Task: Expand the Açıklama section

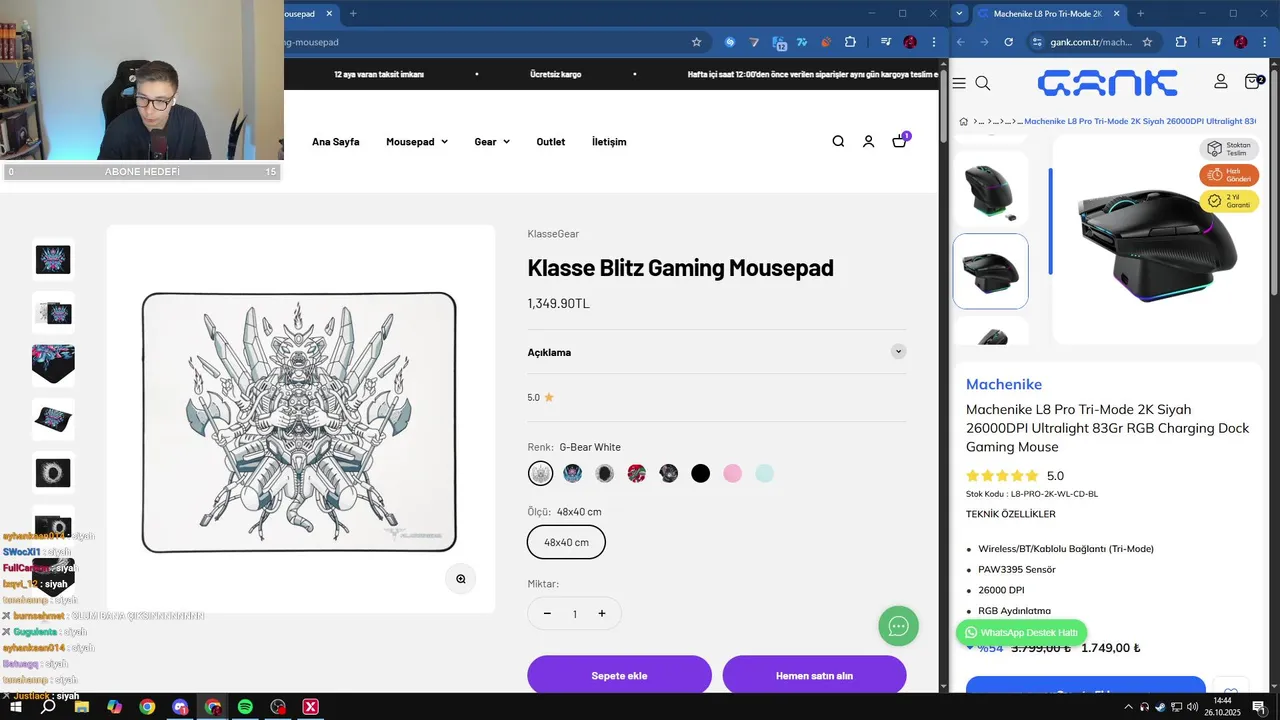Action: [717, 352]
